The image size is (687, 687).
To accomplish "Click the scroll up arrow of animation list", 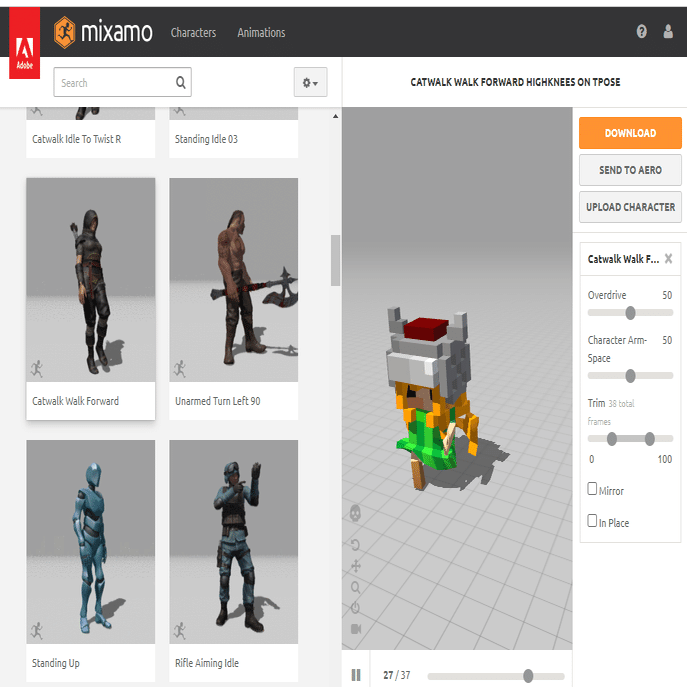I will [335, 117].
